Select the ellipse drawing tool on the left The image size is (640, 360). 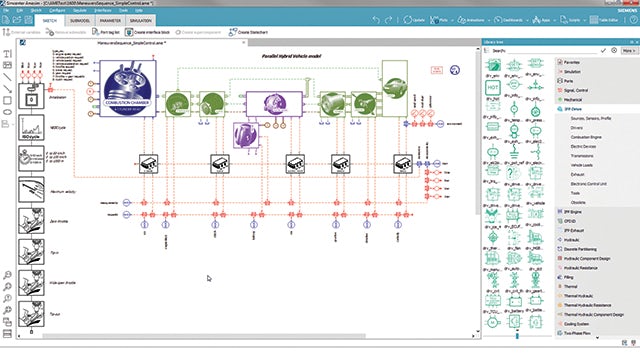(x=7, y=112)
